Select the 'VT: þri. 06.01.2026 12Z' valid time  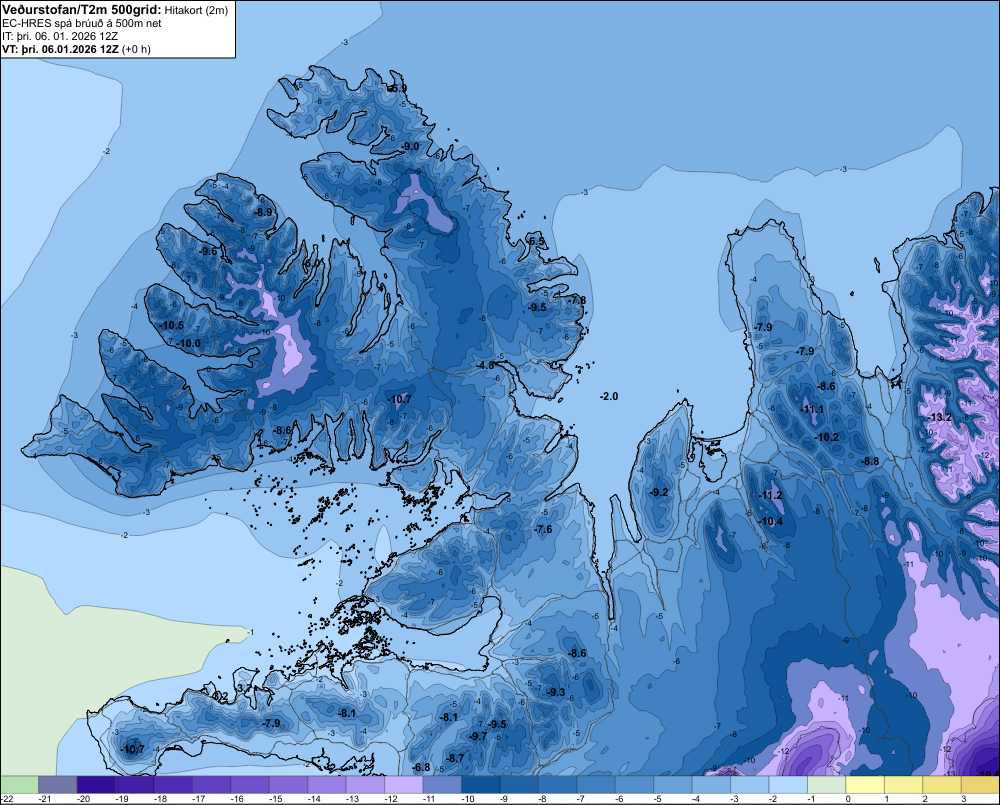(x=60, y=49)
